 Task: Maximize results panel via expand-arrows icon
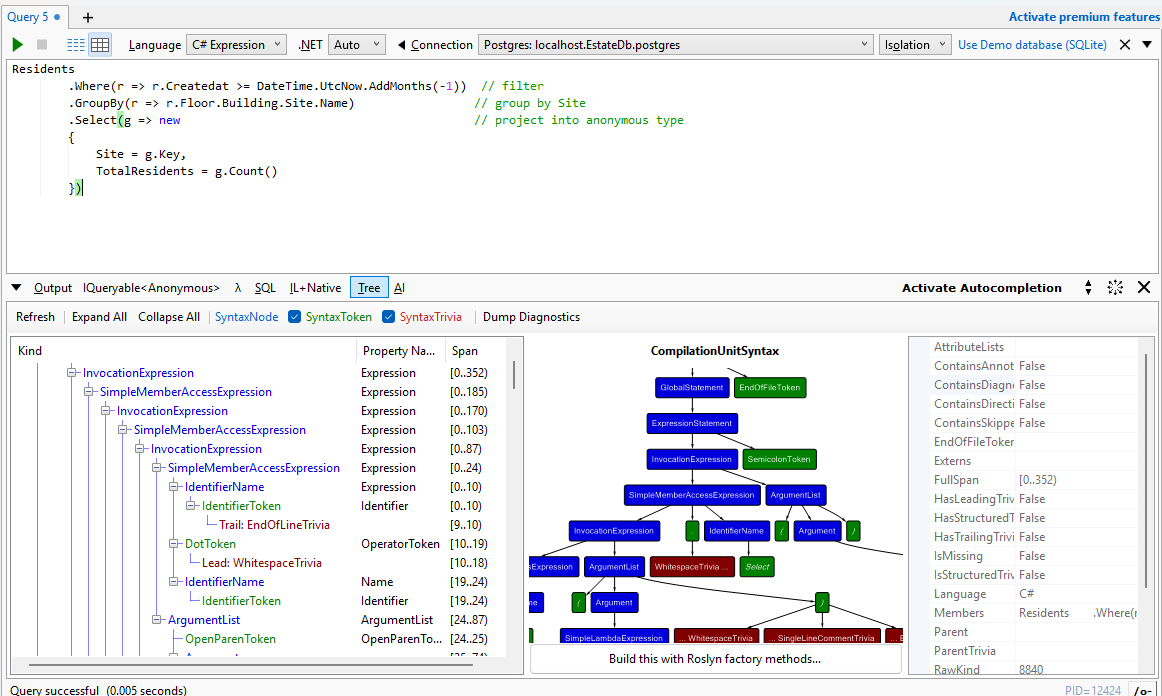(x=1115, y=287)
